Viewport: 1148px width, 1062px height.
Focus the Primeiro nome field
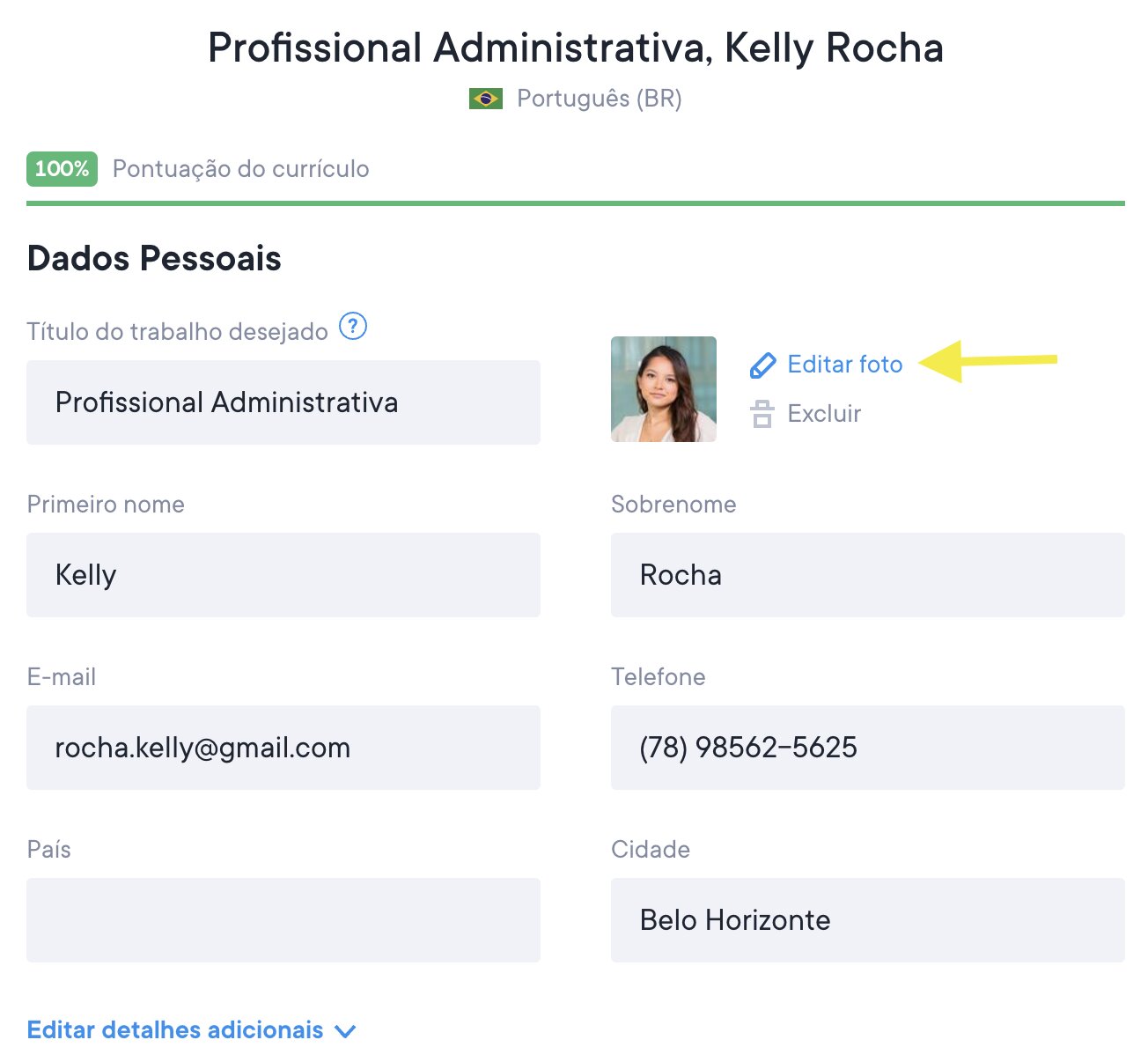[x=283, y=575]
